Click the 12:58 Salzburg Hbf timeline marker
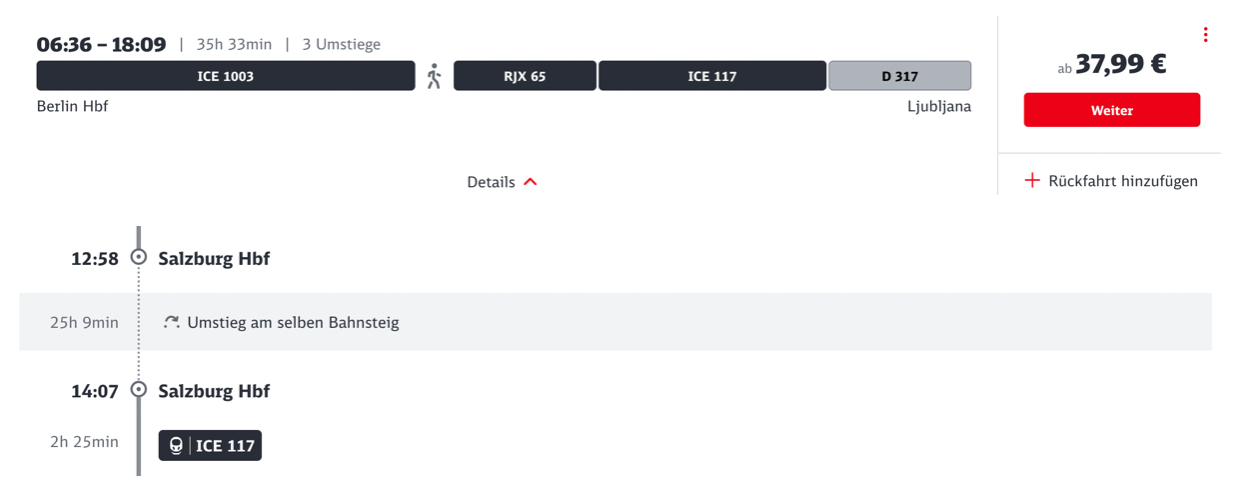The height and width of the screenshot is (482, 1234). [139, 258]
